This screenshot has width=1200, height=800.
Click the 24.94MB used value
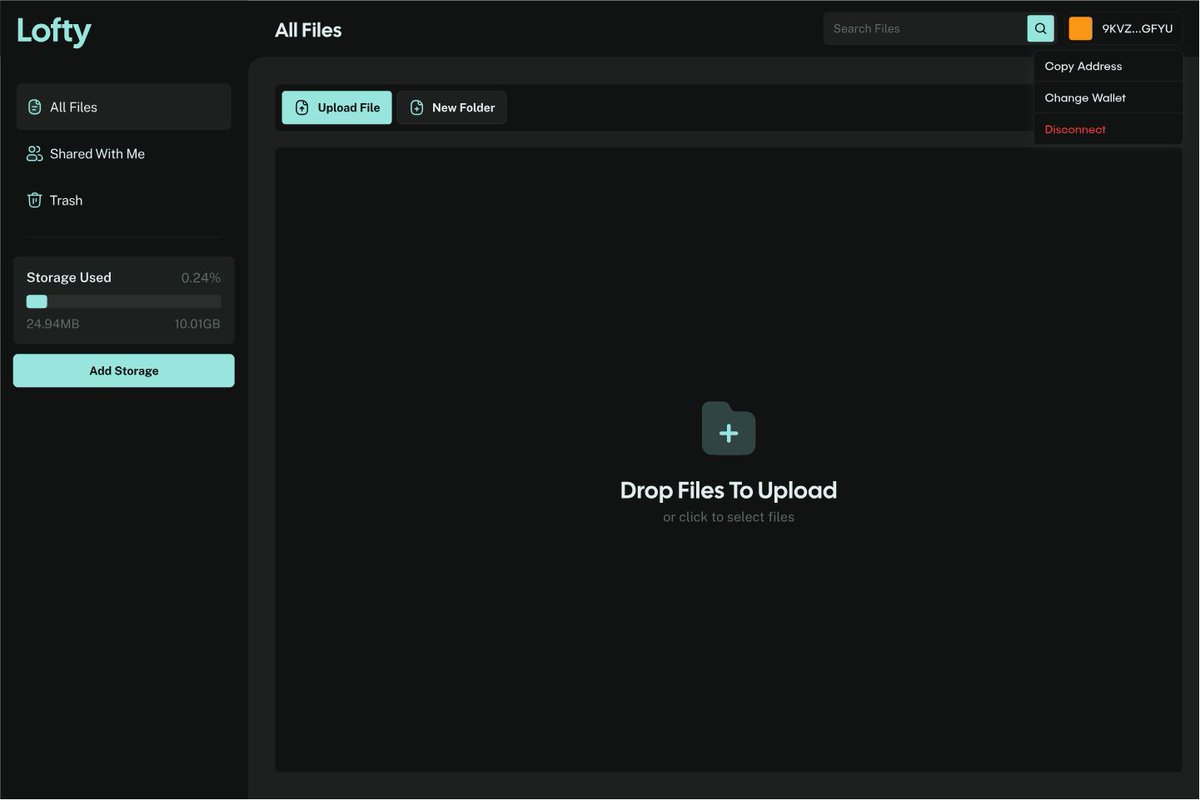[x=53, y=324]
